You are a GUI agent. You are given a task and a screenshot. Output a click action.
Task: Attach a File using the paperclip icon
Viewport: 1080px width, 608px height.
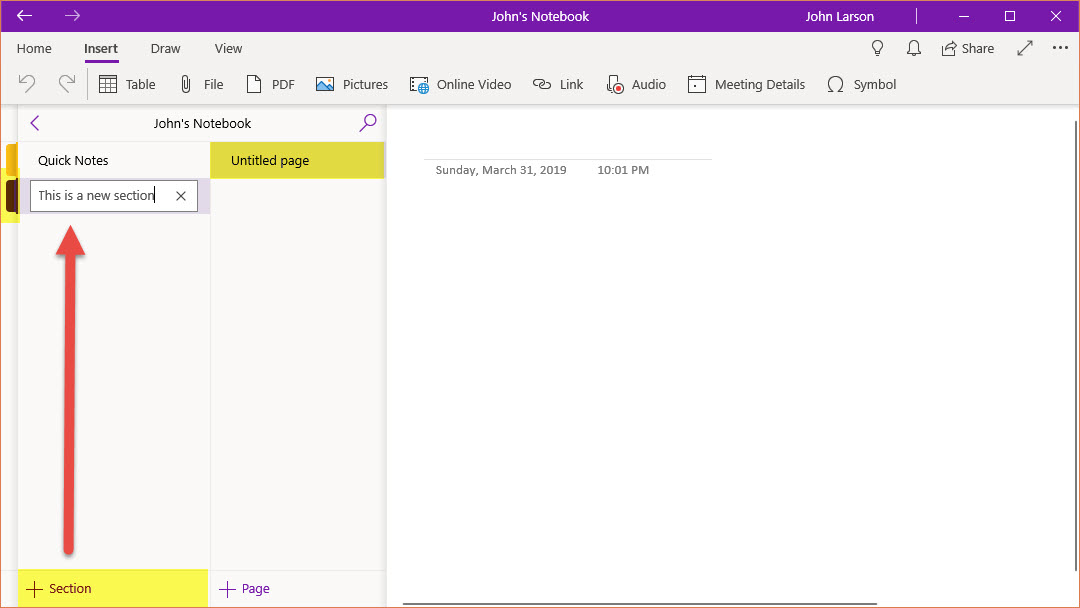(201, 85)
